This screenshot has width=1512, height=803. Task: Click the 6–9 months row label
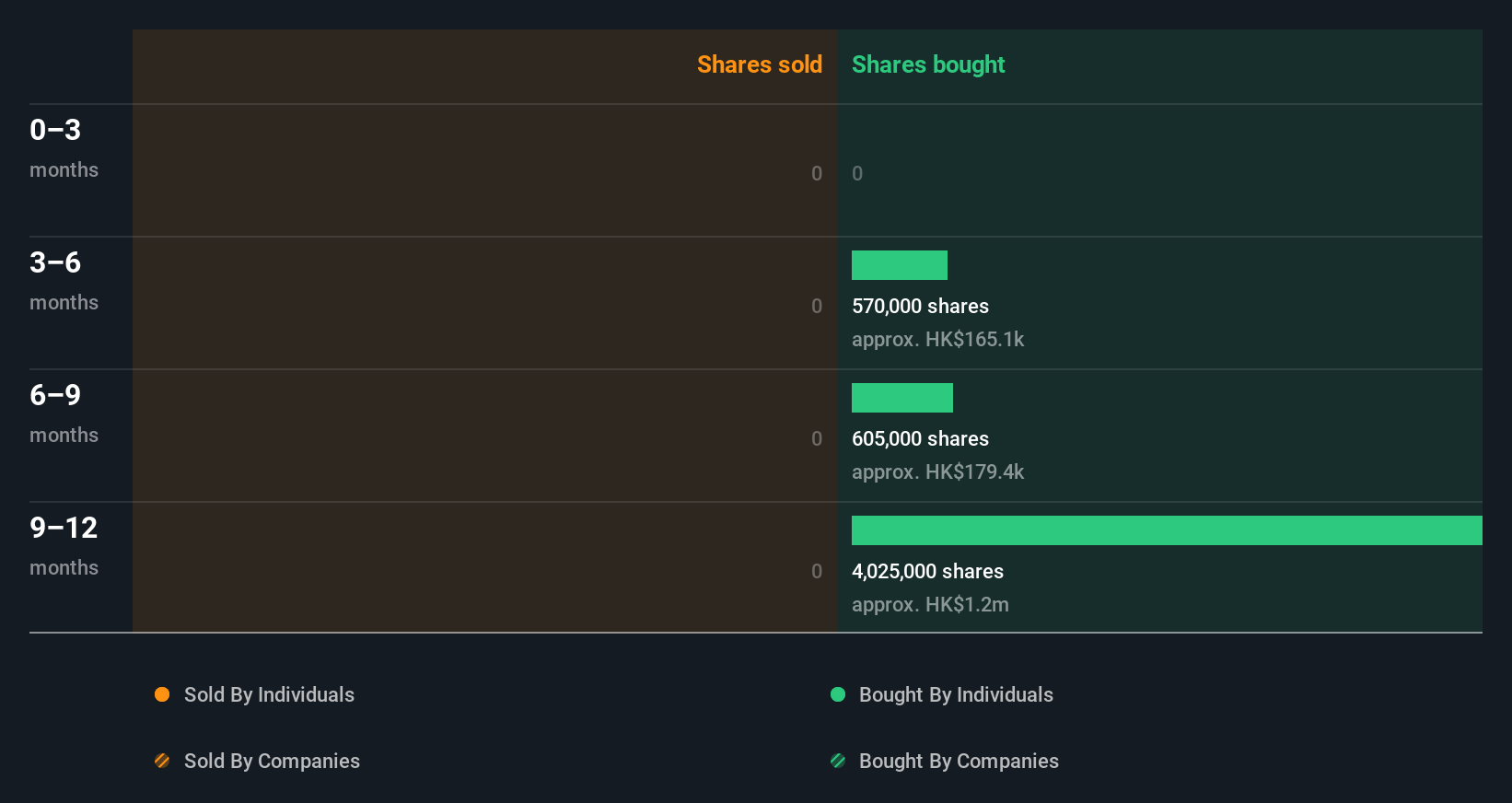[x=64, y=413]
